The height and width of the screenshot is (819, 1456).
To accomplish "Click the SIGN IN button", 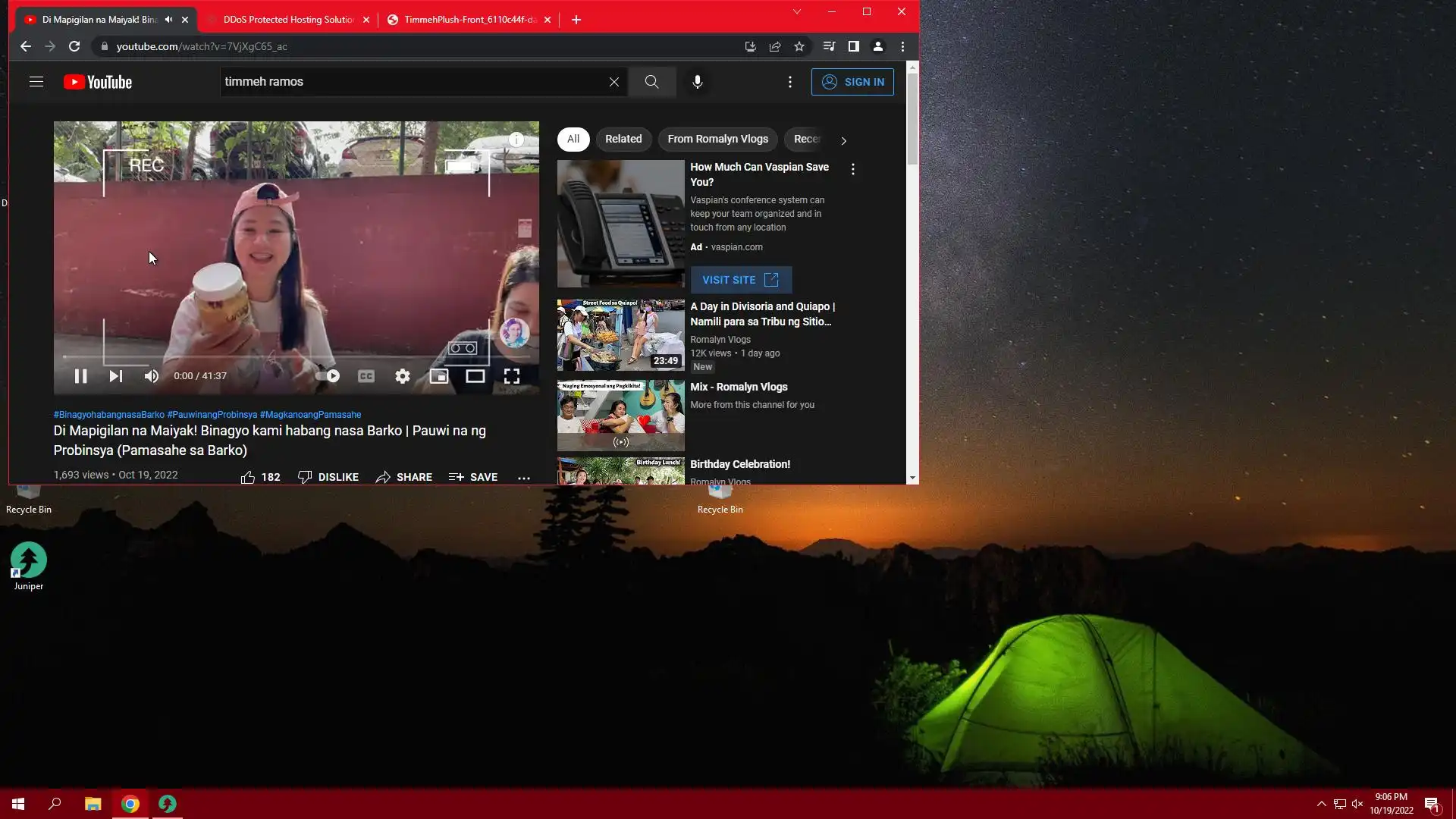I will click(x=852, y=82).
